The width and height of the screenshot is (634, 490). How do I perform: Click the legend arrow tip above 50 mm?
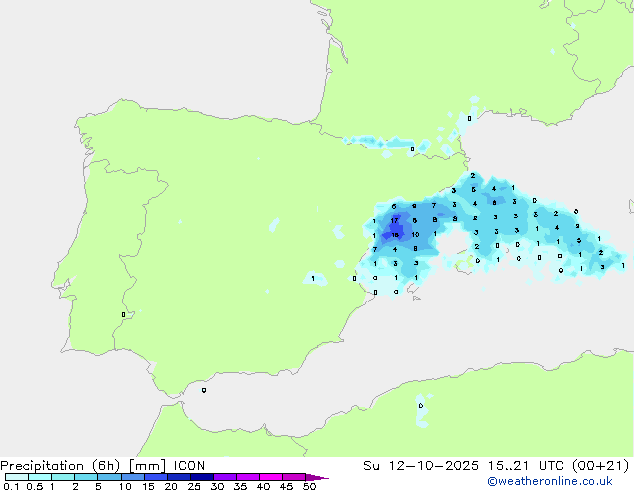[317, 477]
